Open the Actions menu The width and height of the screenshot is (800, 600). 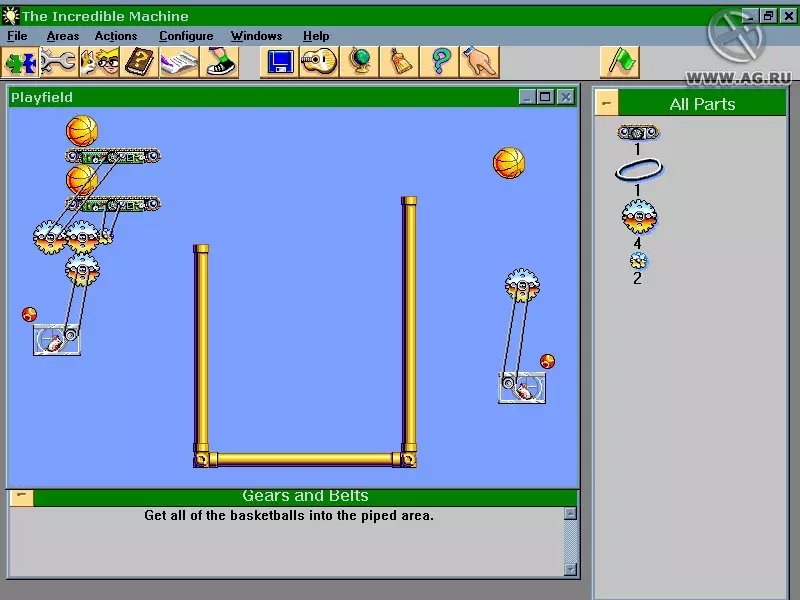[x=116, y=36]
